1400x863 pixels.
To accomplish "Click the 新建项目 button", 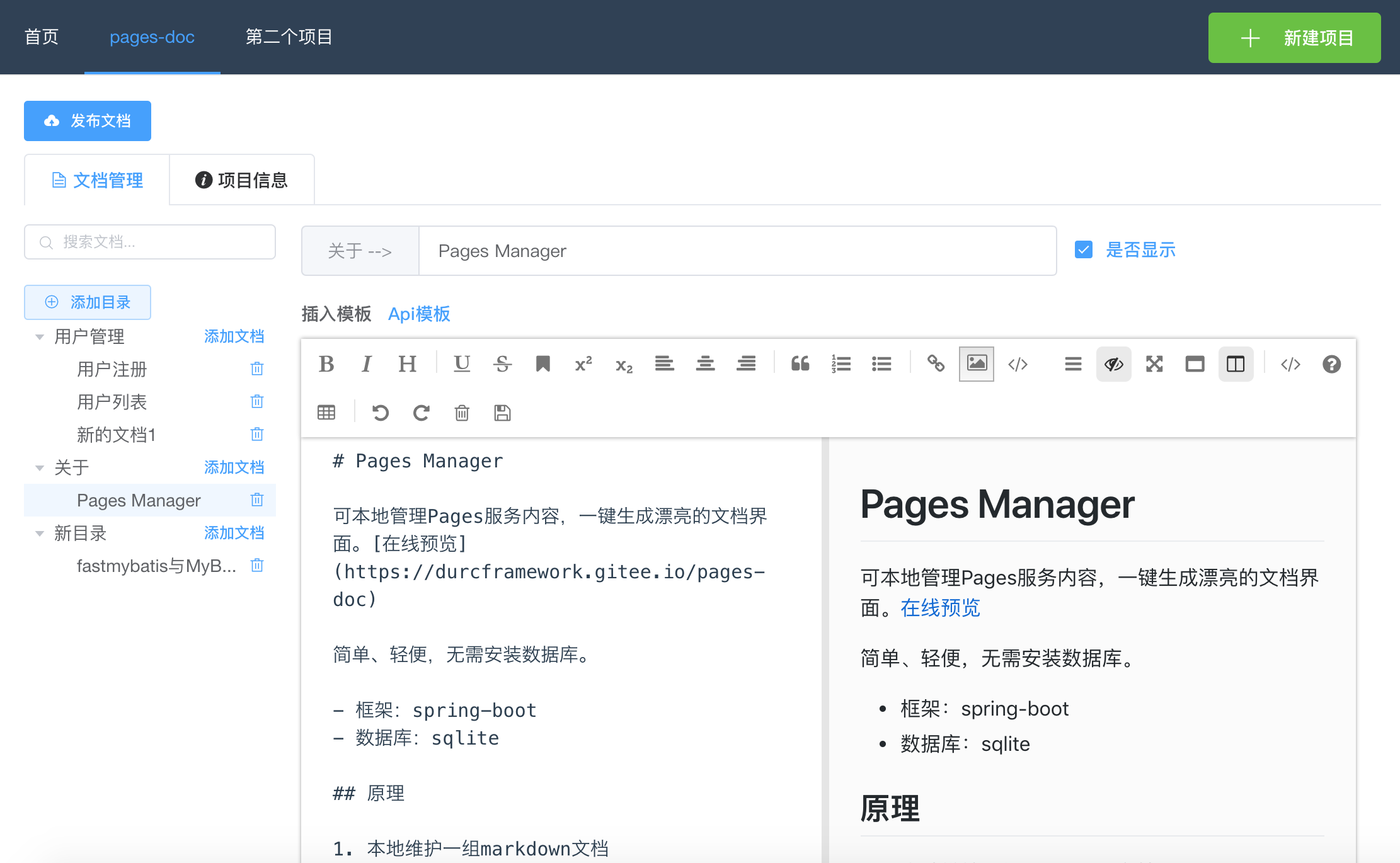I will 1294,38.
